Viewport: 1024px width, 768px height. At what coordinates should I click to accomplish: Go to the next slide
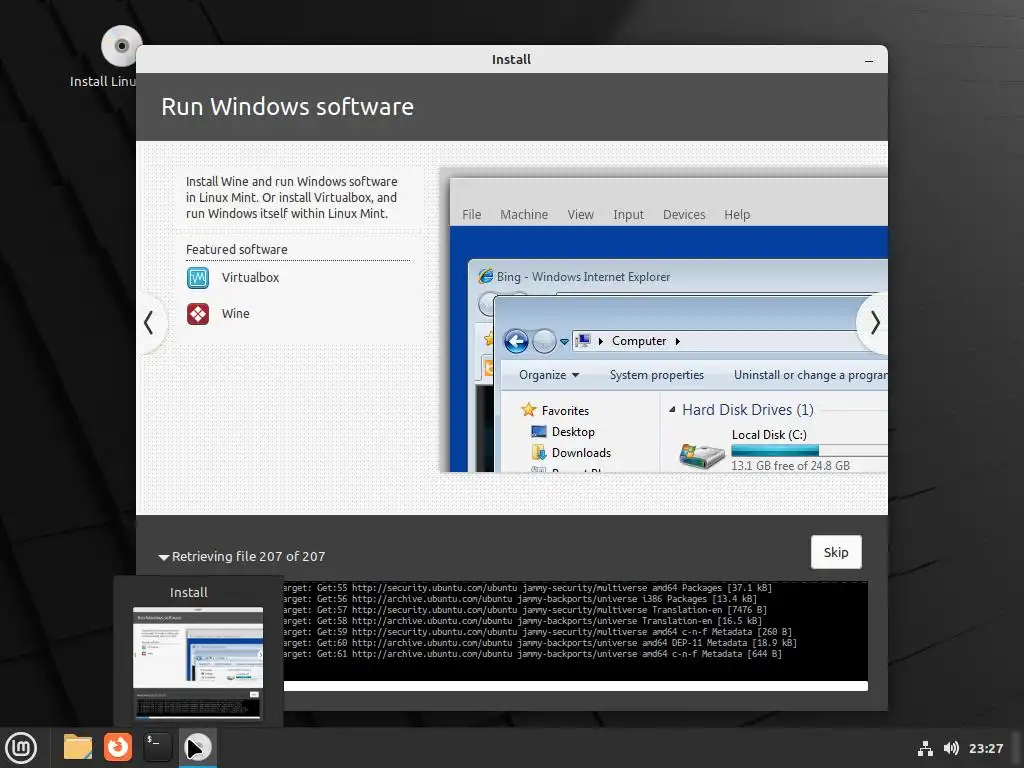[874, 323]
